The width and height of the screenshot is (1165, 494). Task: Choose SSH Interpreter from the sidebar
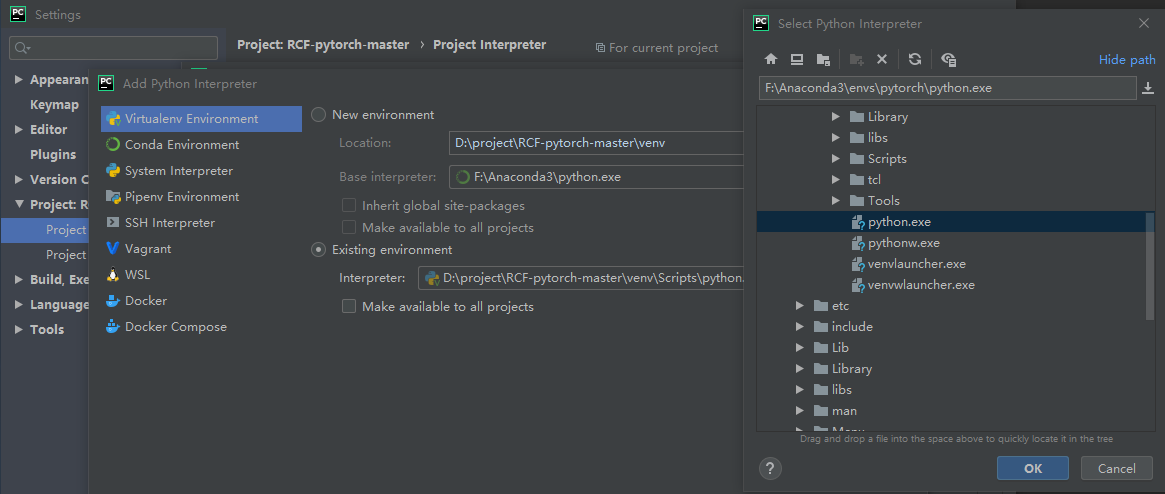click(x=169, y=223)
